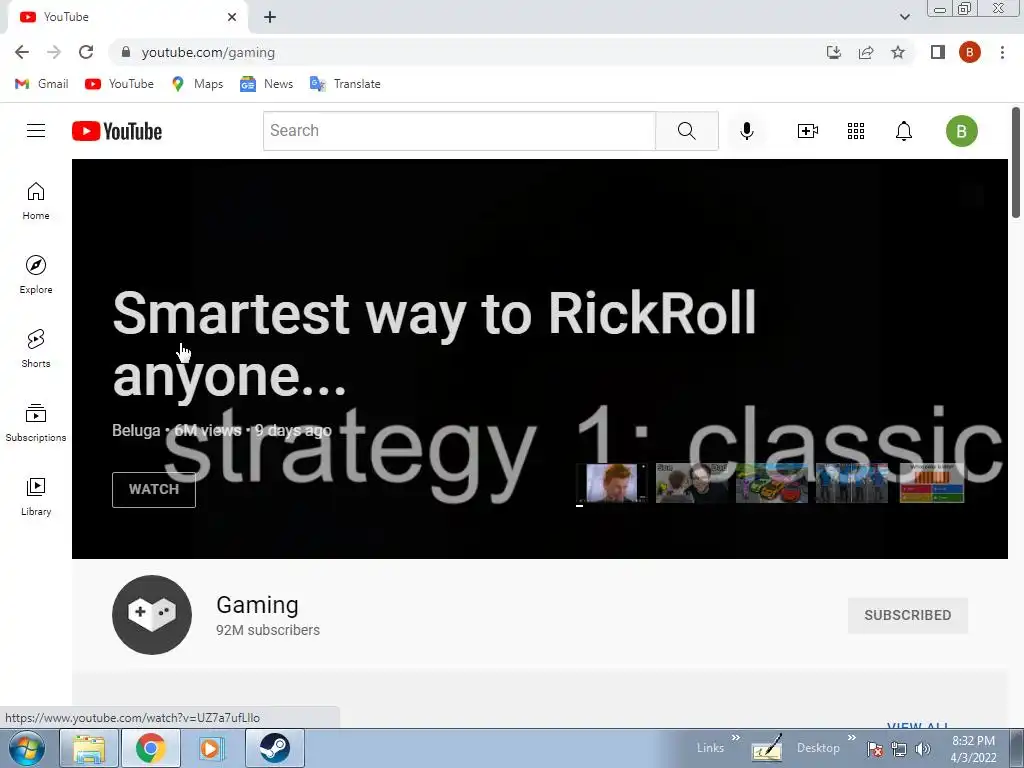Open the media player taskbar icon

pyautogui.click(x=212, y=748)
